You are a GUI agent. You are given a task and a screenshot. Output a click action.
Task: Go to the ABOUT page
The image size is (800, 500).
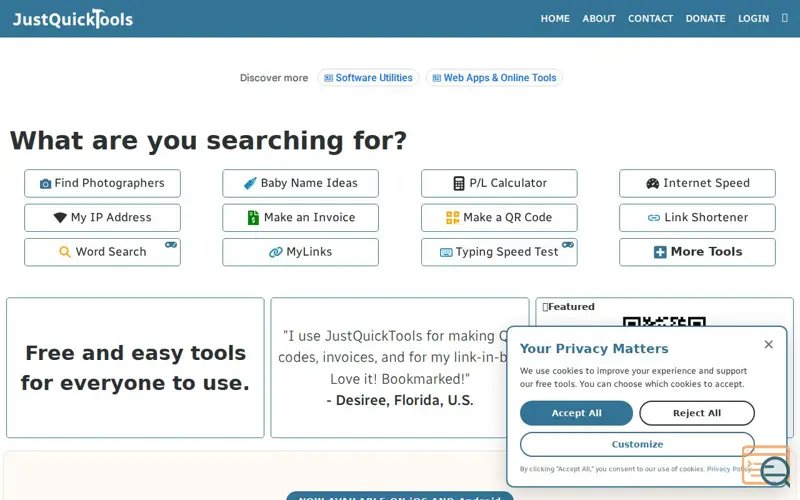pos(599,18)
